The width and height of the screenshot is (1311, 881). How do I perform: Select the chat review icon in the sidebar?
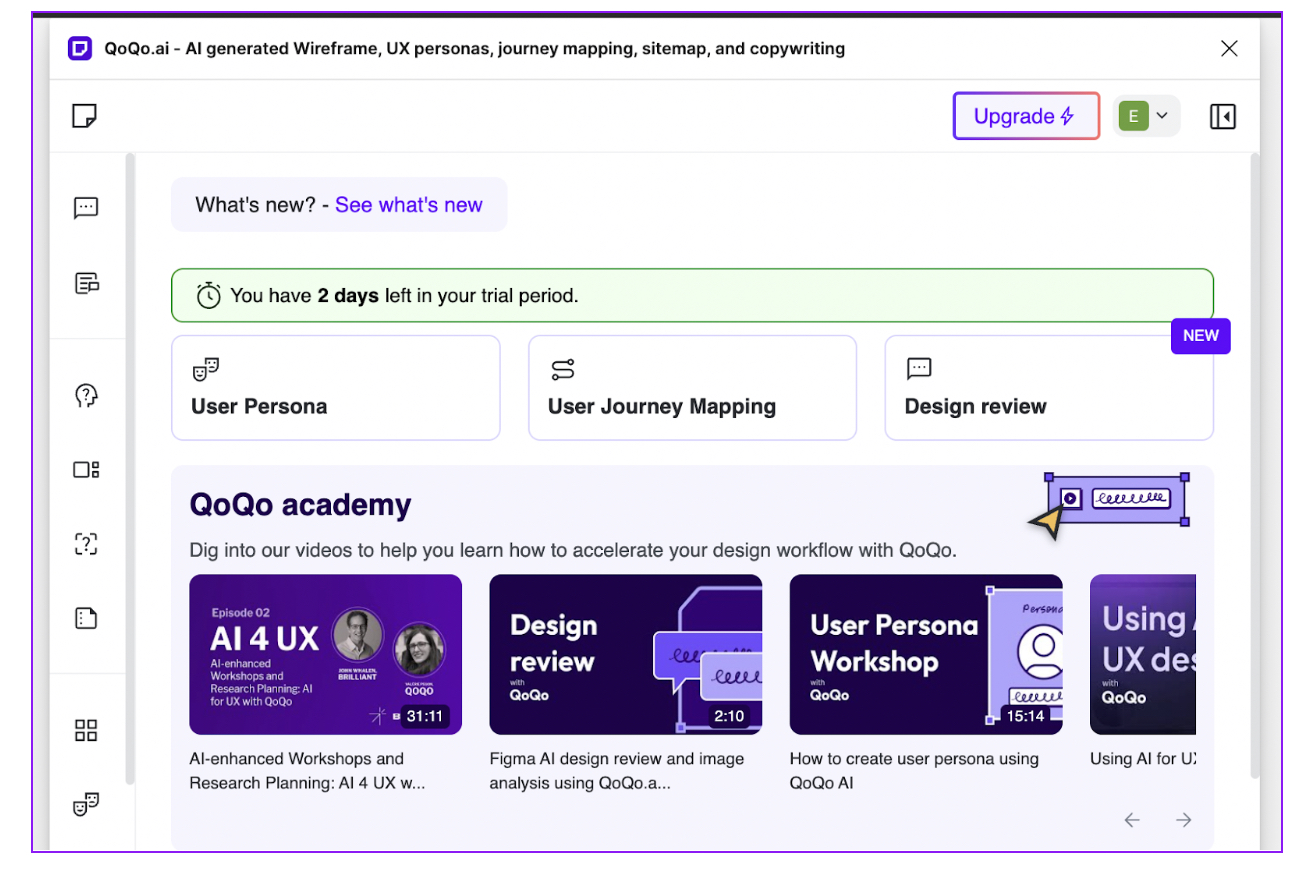tap(85, 207)
